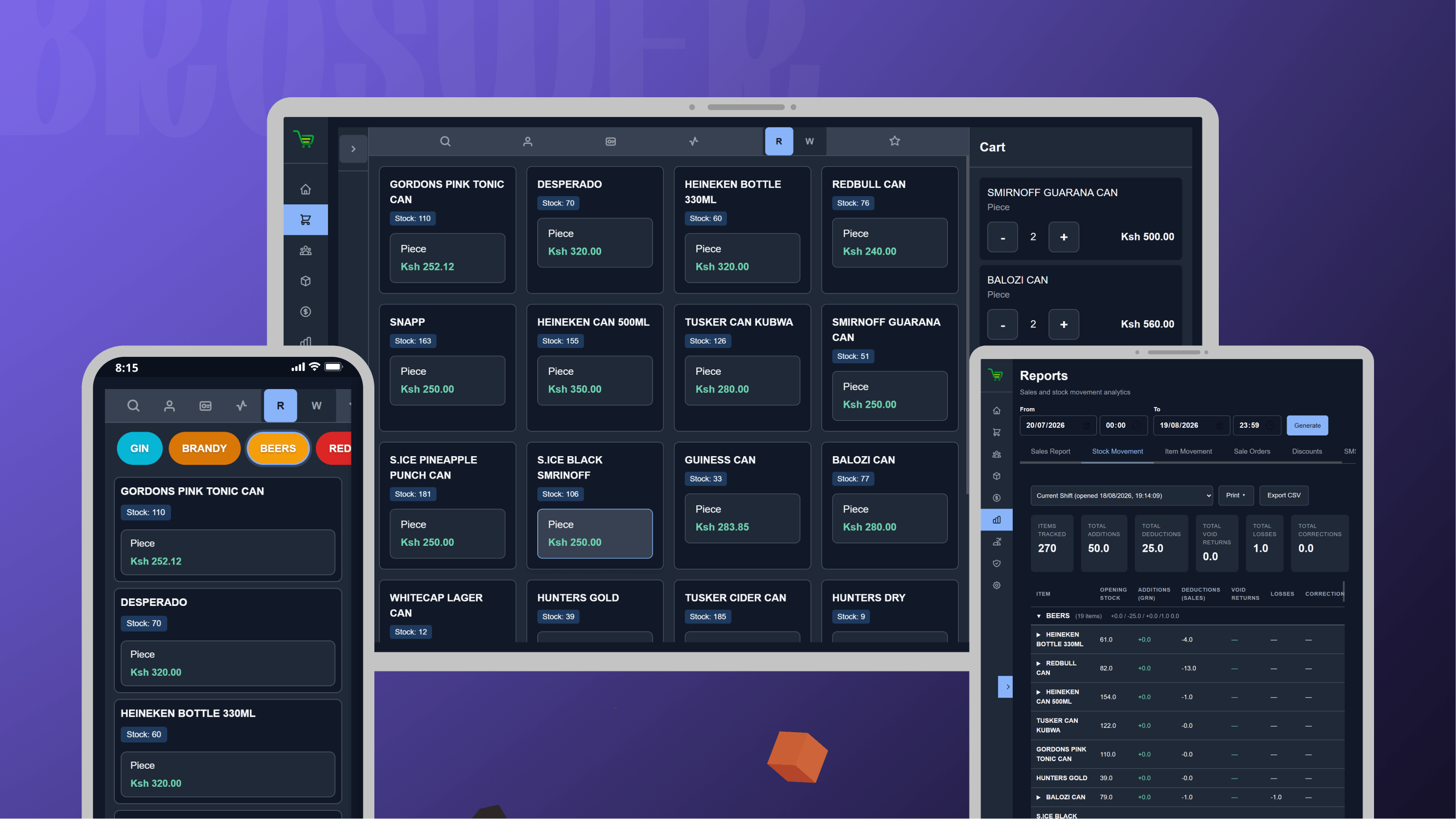The height and width of the screenshot is (819, 1456).
Task: Open the users group icon in tablet sidebar
Action: [306, 250]
